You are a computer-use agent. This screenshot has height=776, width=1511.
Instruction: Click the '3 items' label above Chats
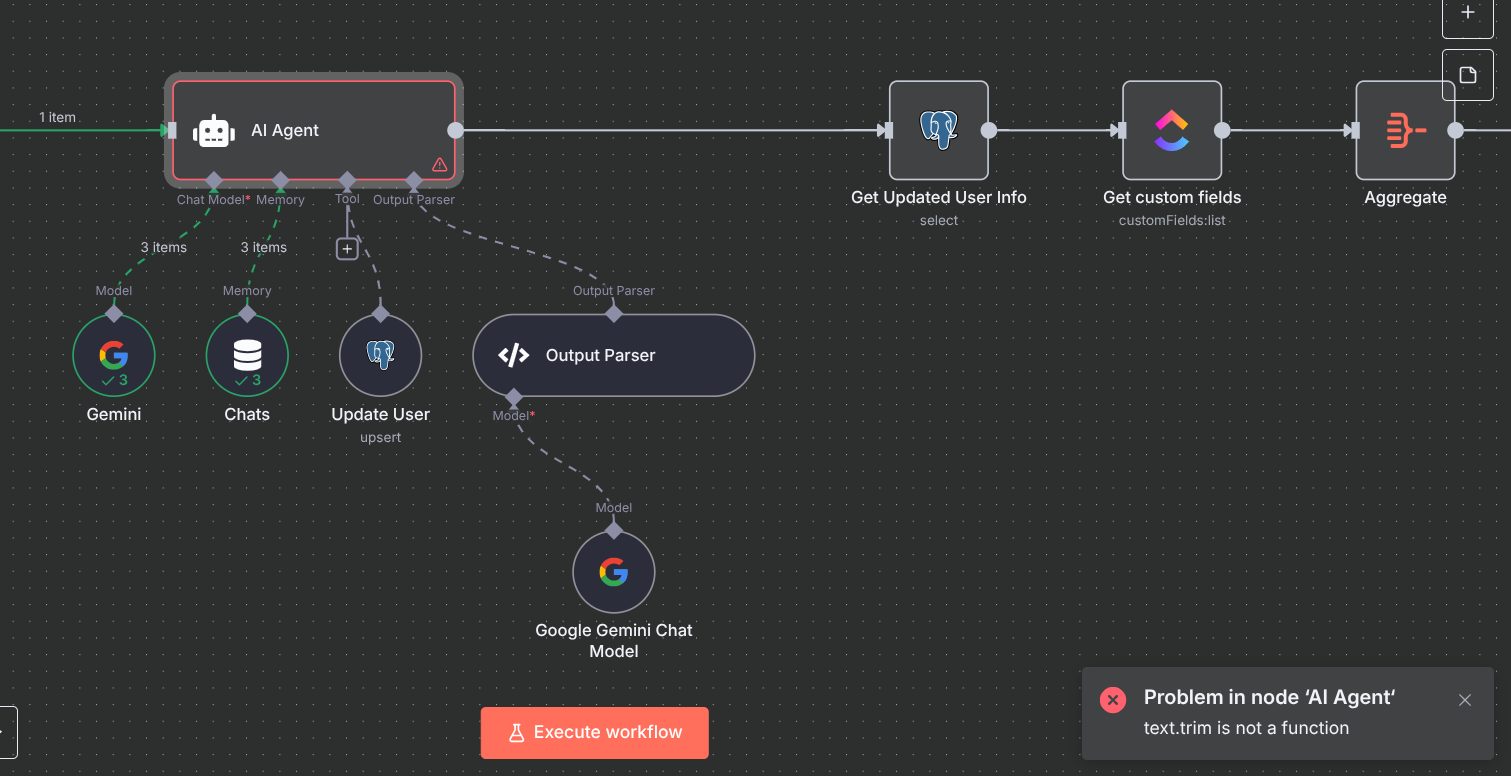[x=263, y=247]
